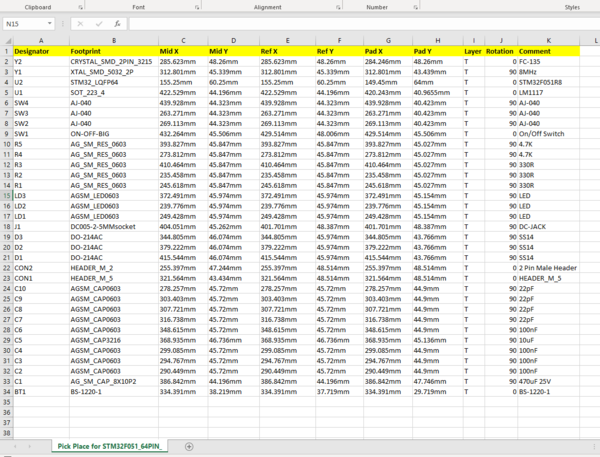The width and height of the screenshot is (600, 457).
Task: Select cell XTAL_SMD_5032_2P
Action: tap(114, 72)
